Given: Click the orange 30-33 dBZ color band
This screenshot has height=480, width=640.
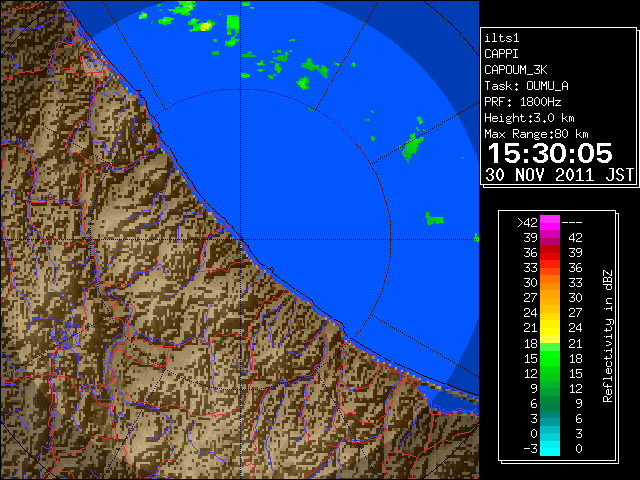Looking at the screenshot, I should (x=550, y=283).
